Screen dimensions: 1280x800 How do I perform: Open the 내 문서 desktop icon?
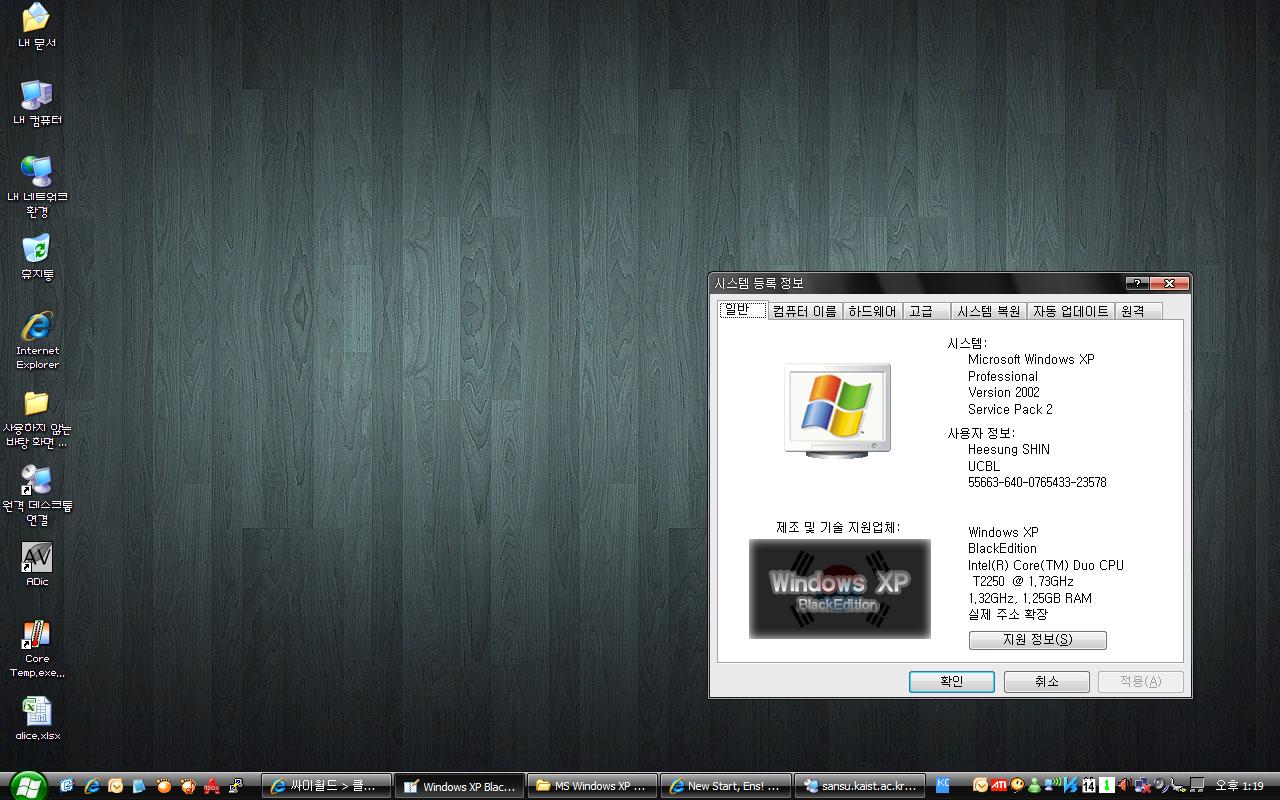[36, 26]
